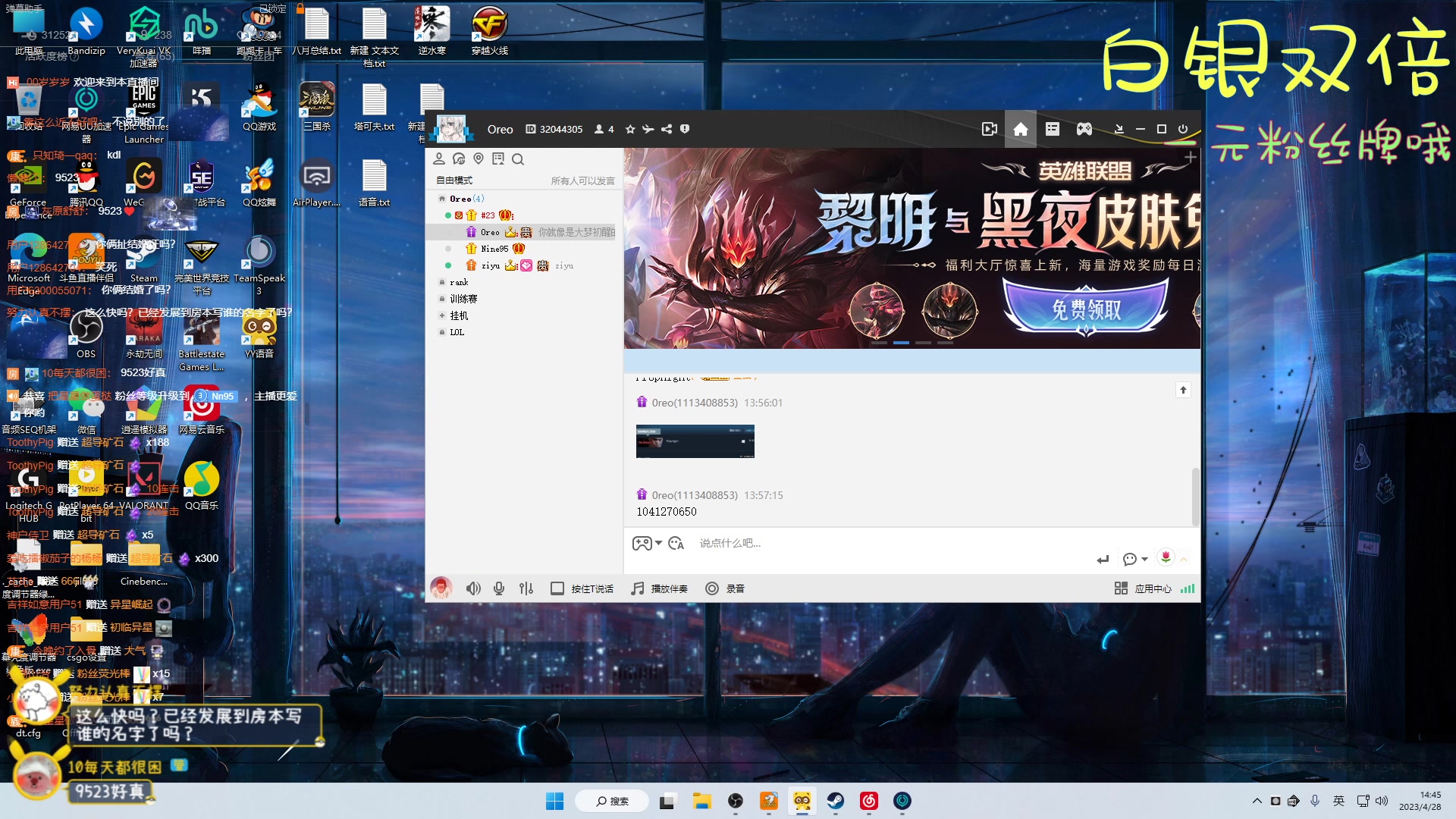Open the taskbar 搜索 search box
The width and height of the screenshot is (1456, 819).
point(612,801)
